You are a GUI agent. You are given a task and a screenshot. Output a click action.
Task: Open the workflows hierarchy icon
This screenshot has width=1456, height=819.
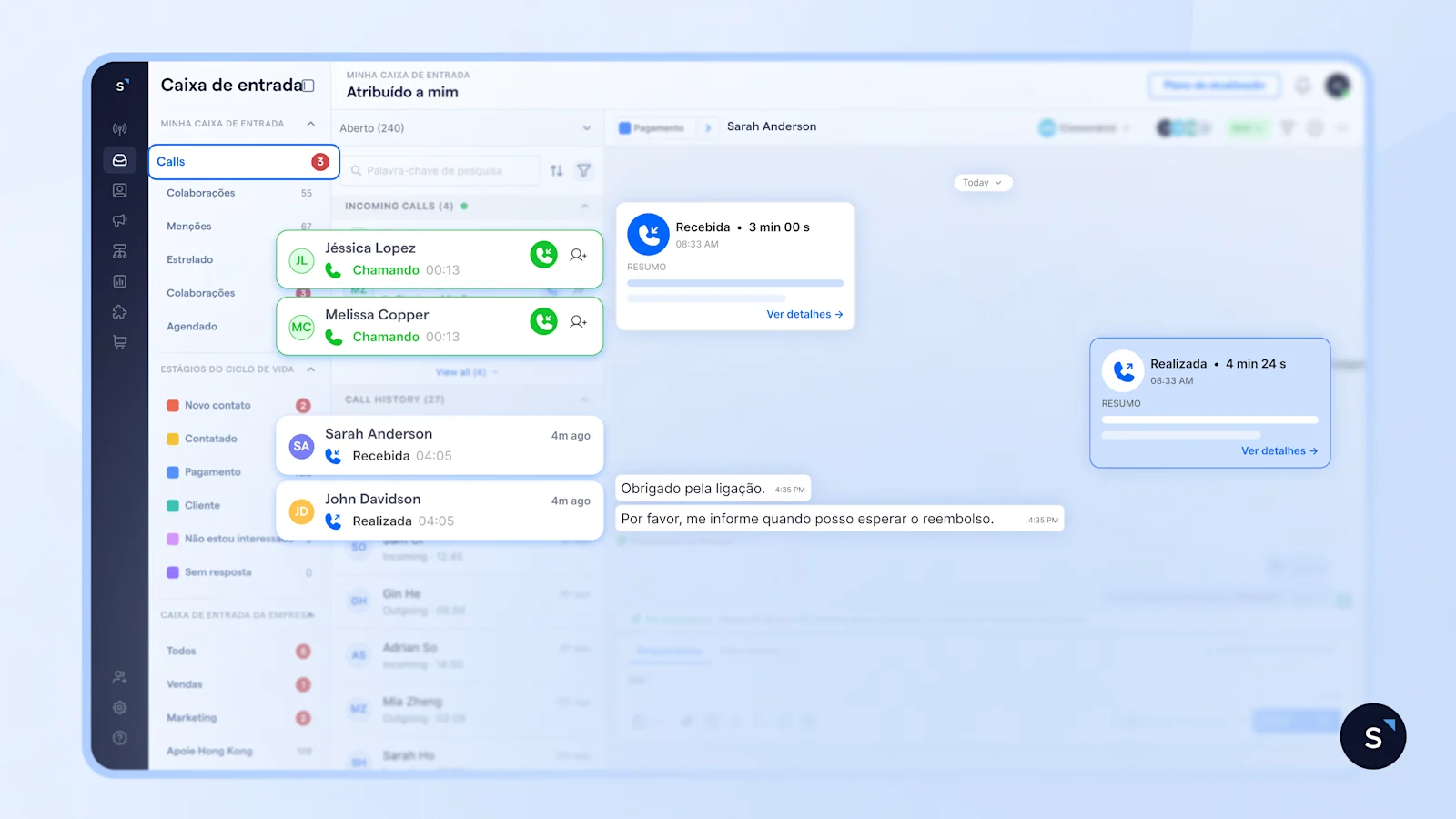point(119,251)
